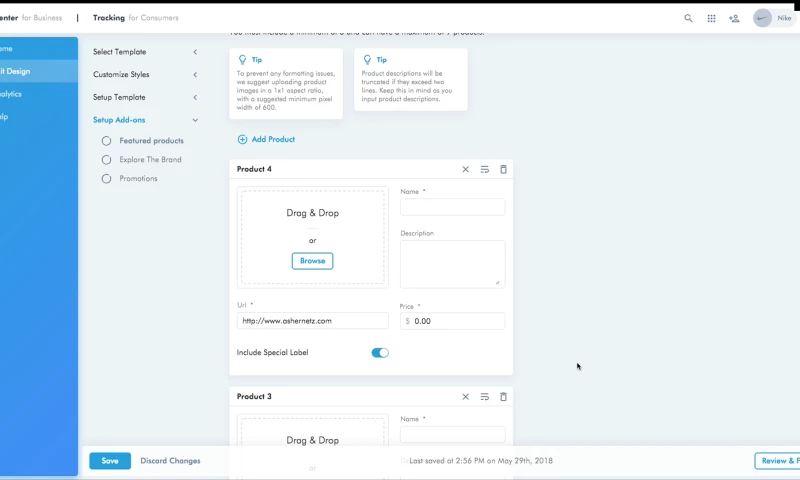Screen dimensions: 800x480
Task: Select the Explore The Brand radio button
Action: [x=106, y=160]
